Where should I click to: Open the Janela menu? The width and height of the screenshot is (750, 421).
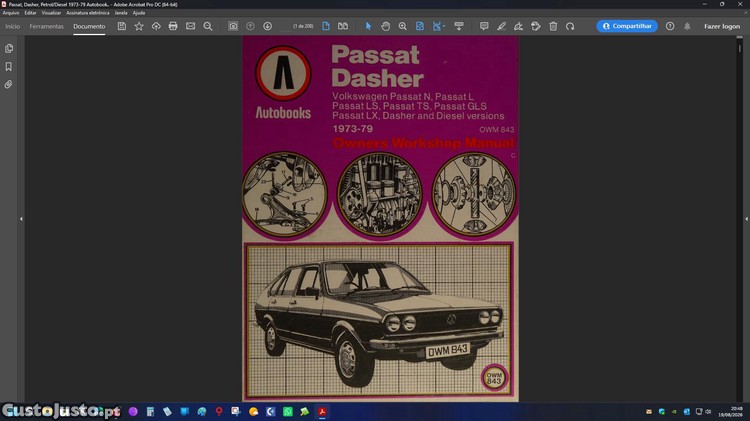click(121, 13)
